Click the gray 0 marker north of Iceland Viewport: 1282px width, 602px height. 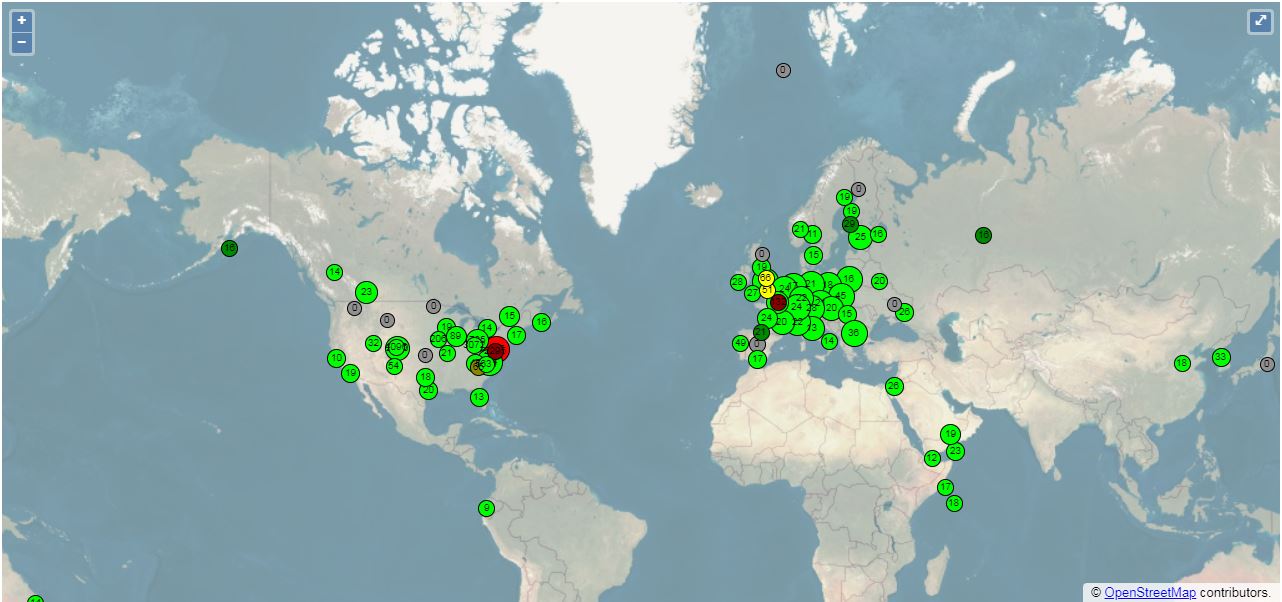(783, 70)
